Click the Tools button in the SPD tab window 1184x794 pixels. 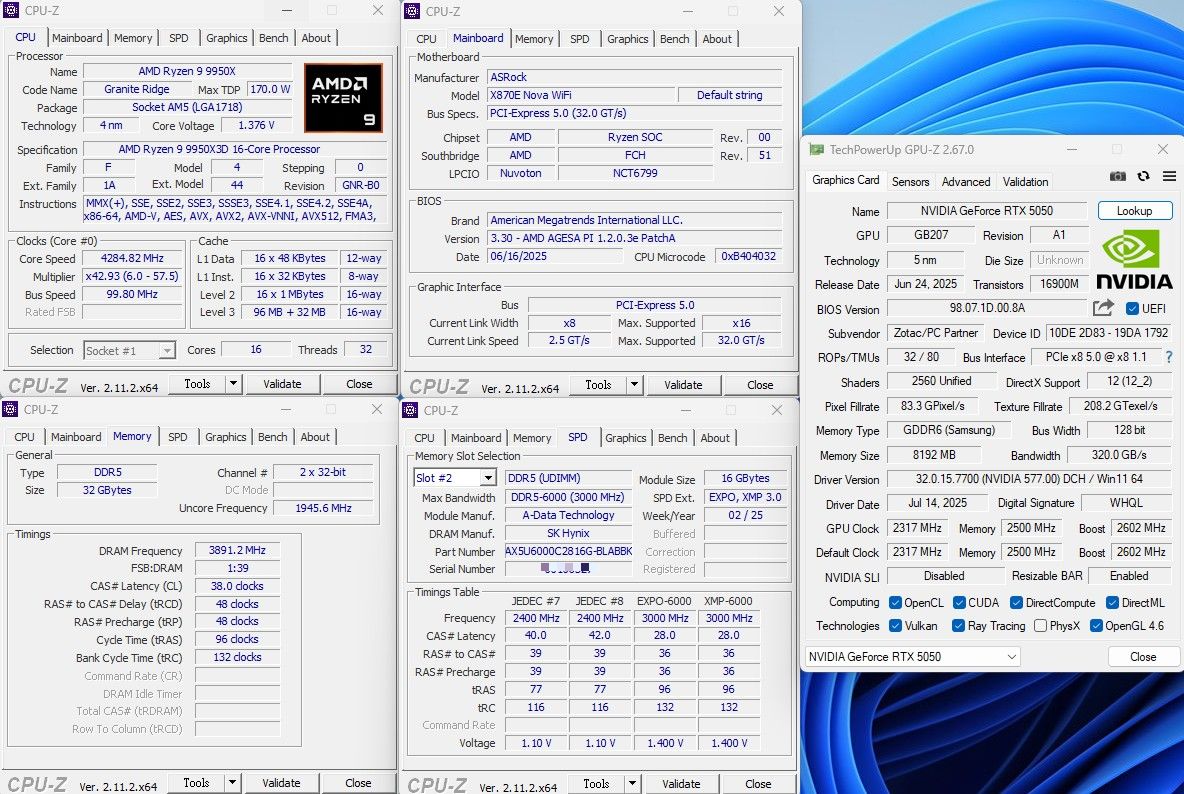(x=596, y=783)
